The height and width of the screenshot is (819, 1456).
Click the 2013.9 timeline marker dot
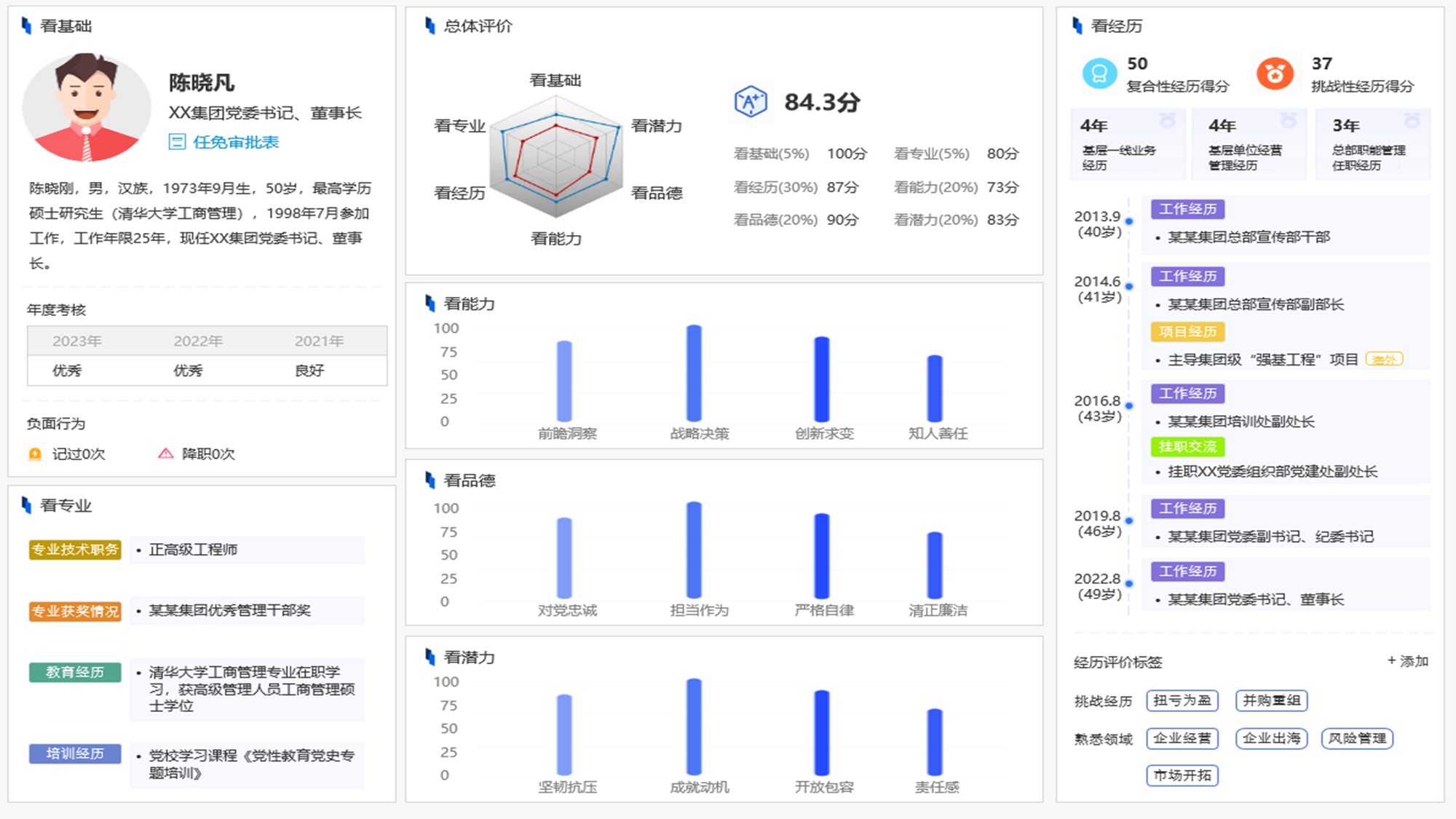1129,221
